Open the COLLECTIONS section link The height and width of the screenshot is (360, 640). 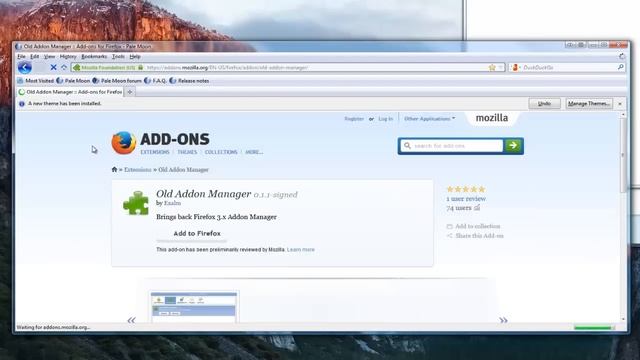(x=221, y=152)
